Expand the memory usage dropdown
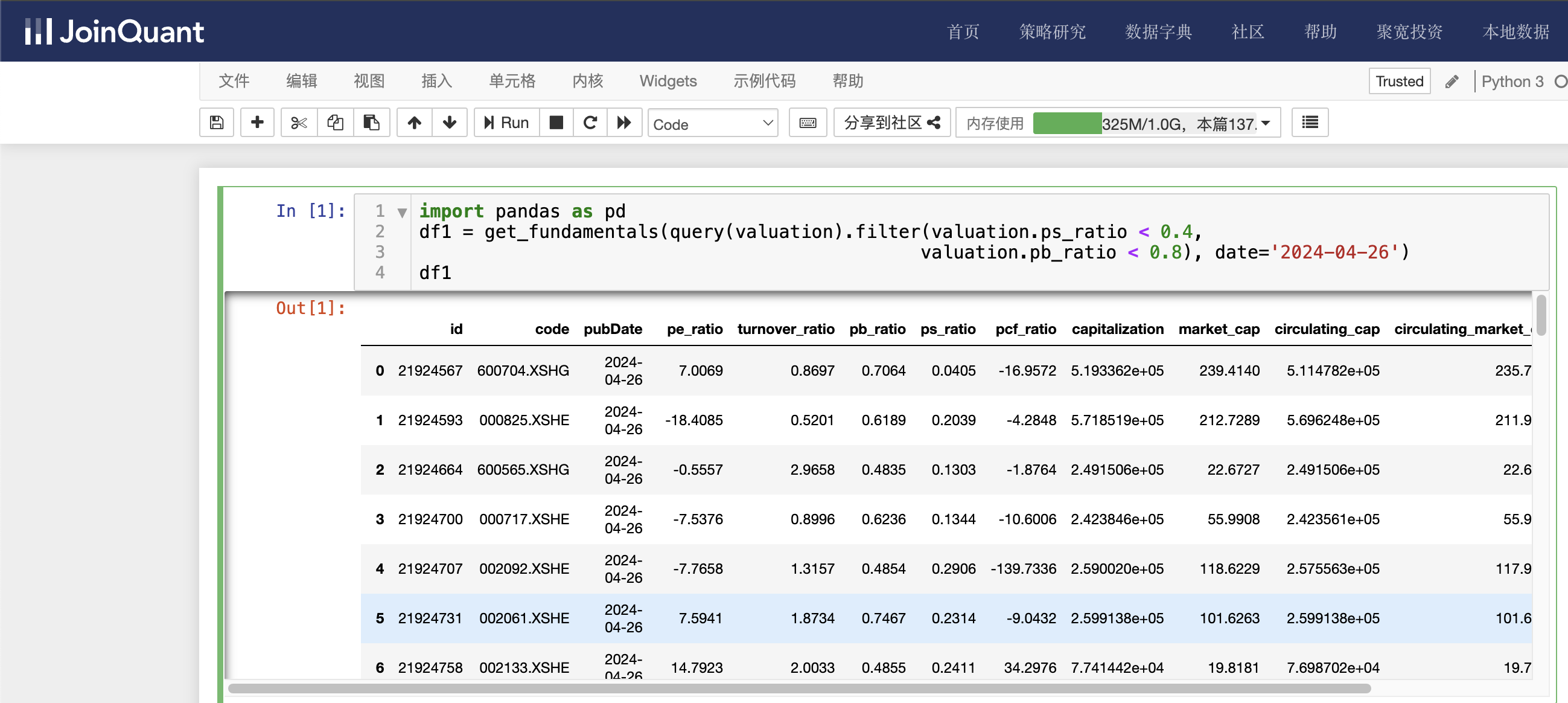 tap(1266, 124)
